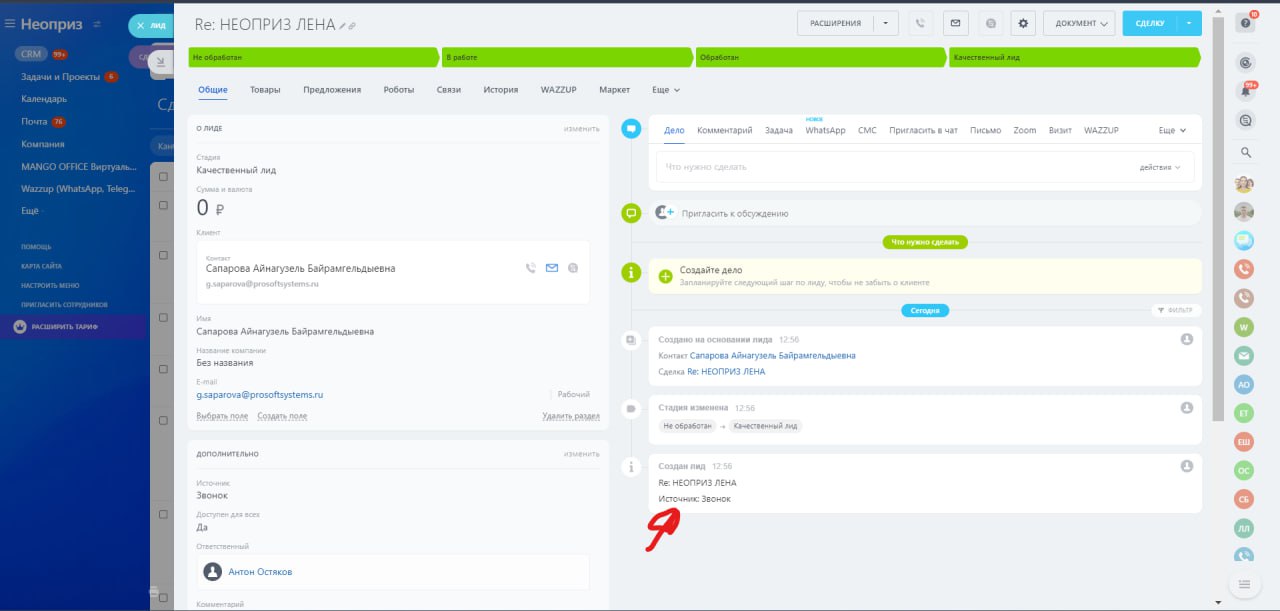
Task: Click the search magnifier in right sidebar
Action: 1245,153
